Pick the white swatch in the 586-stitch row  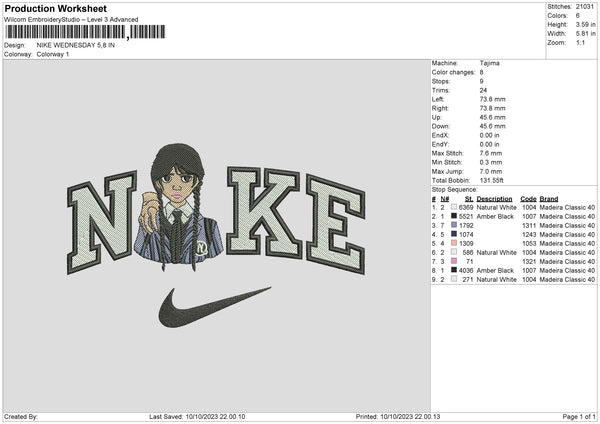pos(454,252)
